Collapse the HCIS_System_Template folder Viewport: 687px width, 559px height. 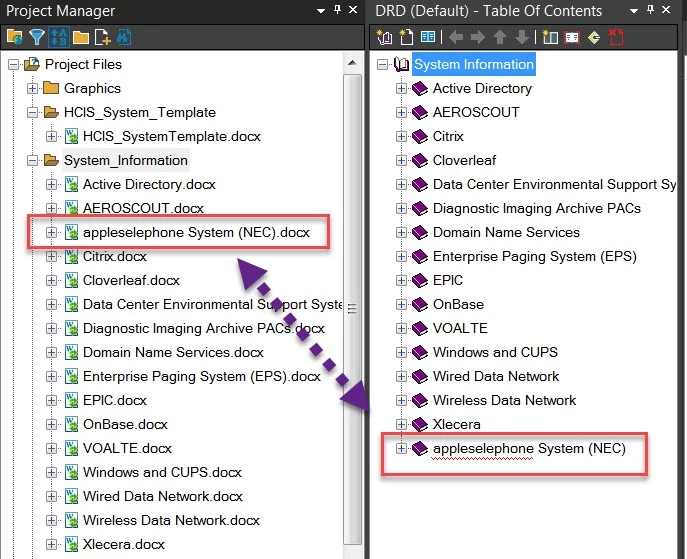[x=32, y=113]
